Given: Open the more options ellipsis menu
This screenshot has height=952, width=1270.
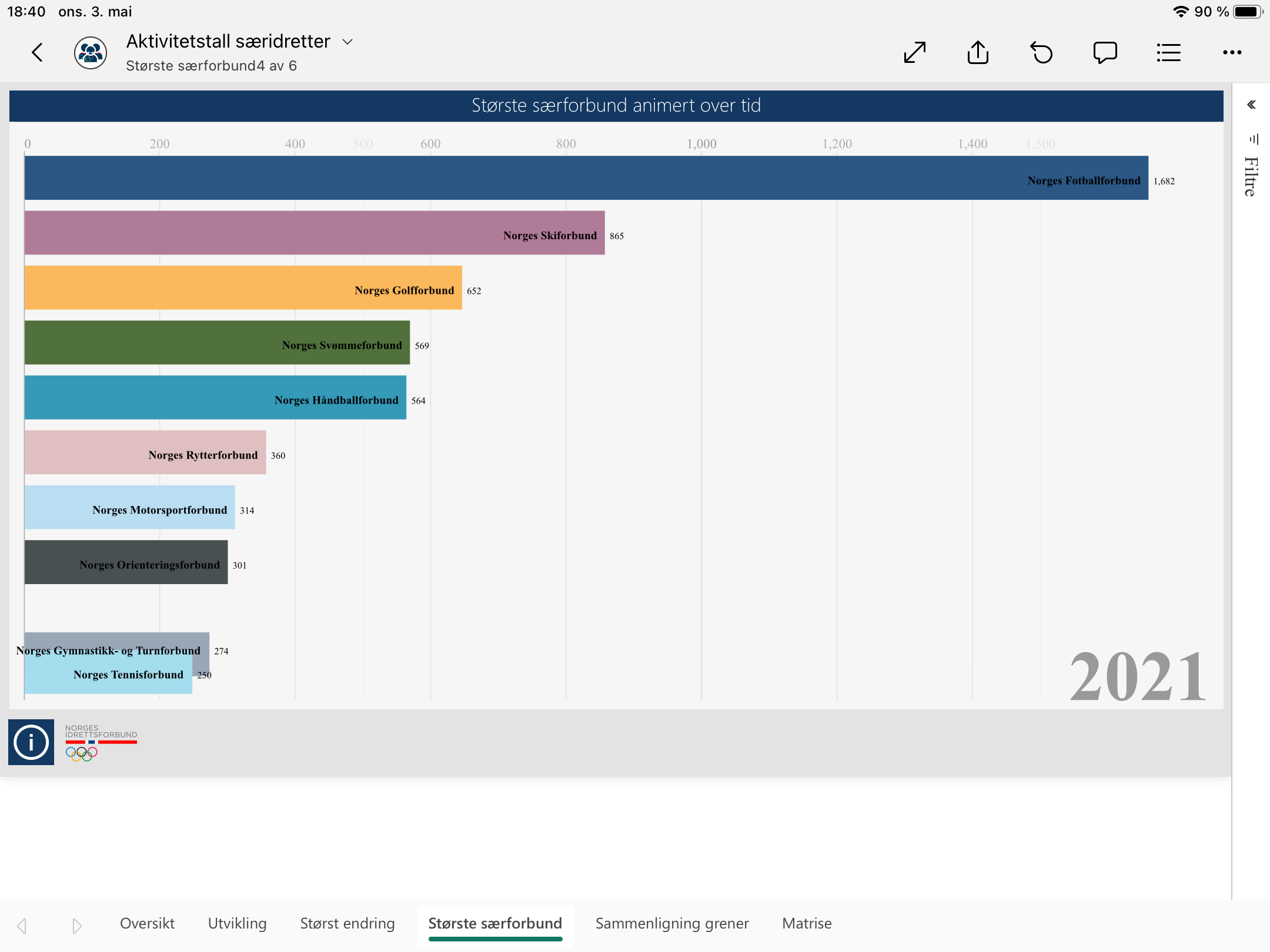Looking at the screenshot, I should point(1232,53).
